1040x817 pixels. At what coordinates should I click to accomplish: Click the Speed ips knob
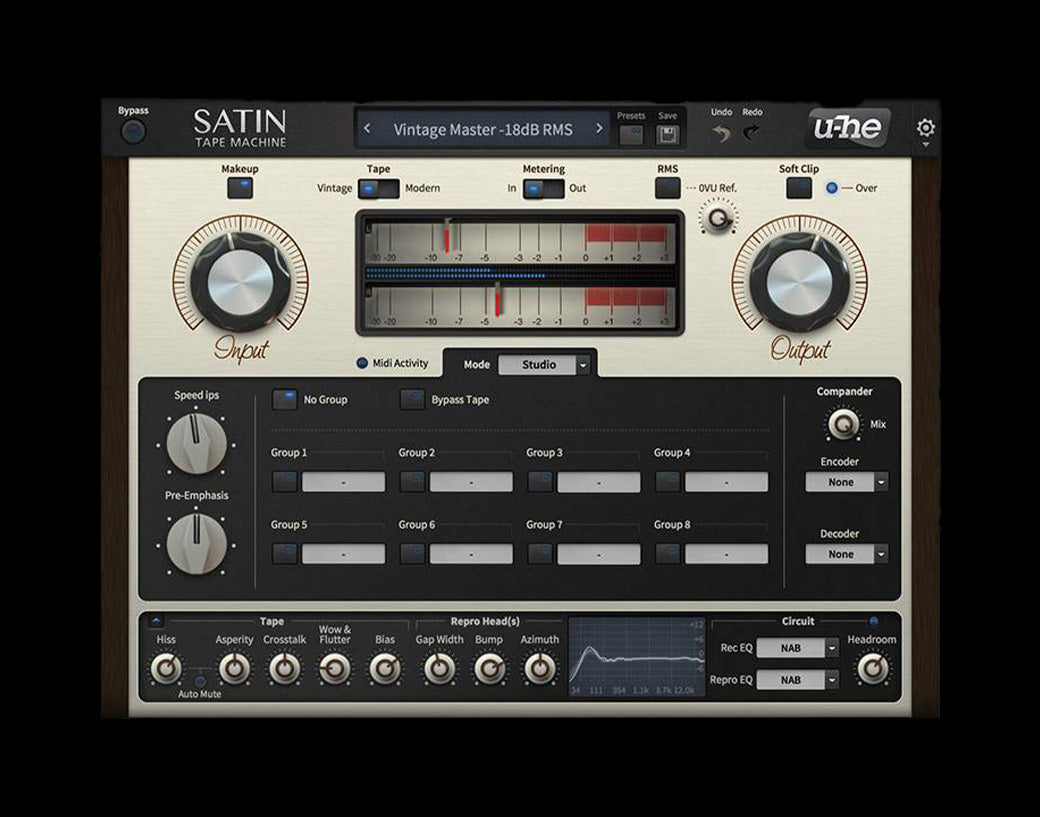click(196, 444)
